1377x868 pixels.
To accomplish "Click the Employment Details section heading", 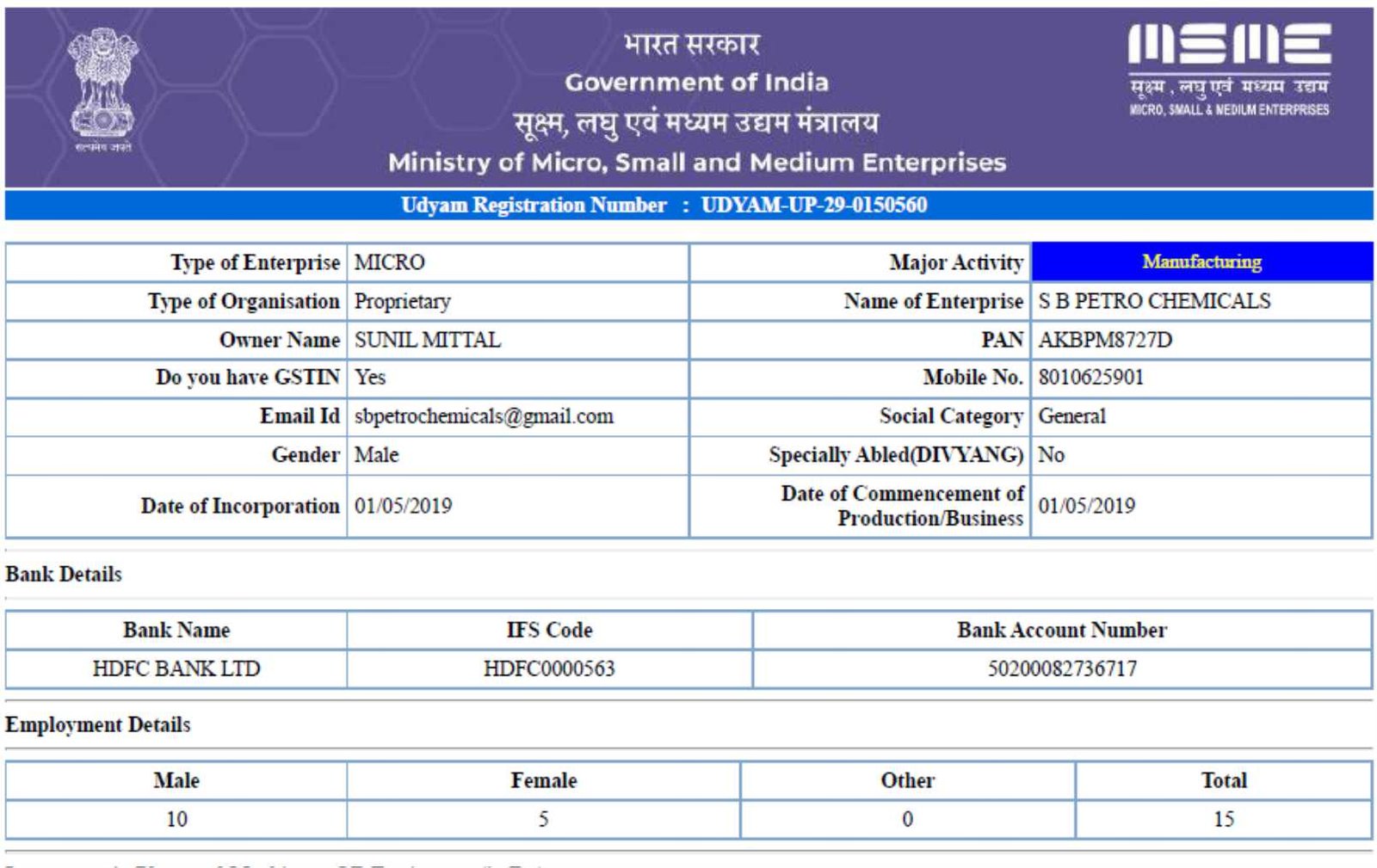I will 98,724.
